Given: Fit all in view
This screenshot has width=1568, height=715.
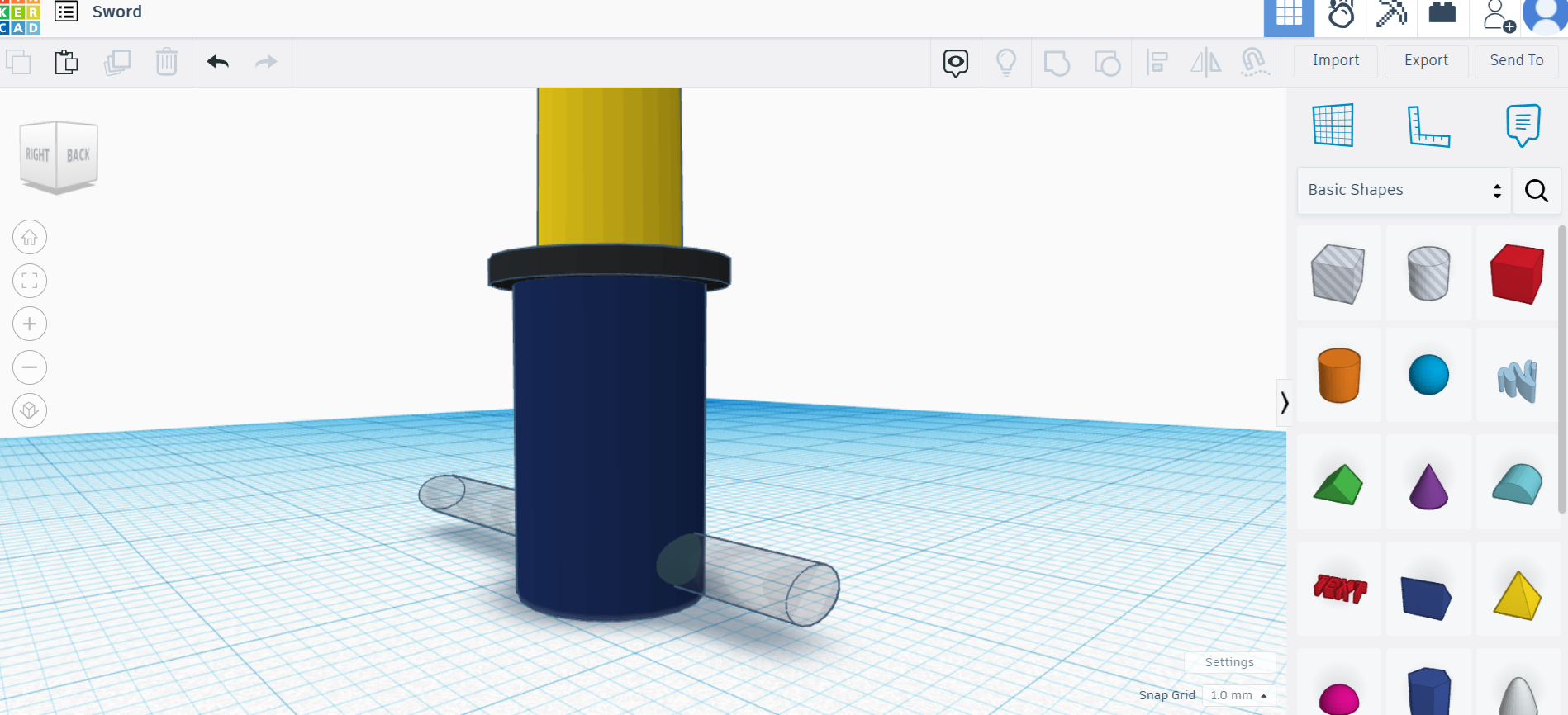Looking at the screenshot, I should [30, 281].
